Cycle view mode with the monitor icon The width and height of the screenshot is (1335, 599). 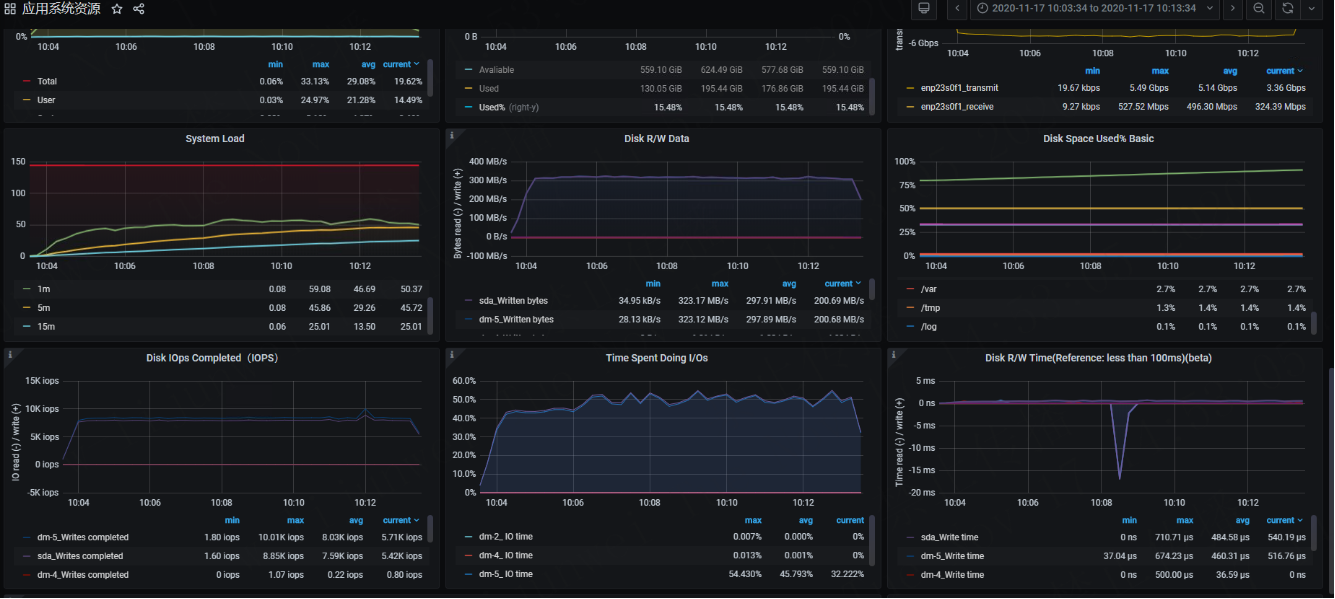click(x=924, y=9)
